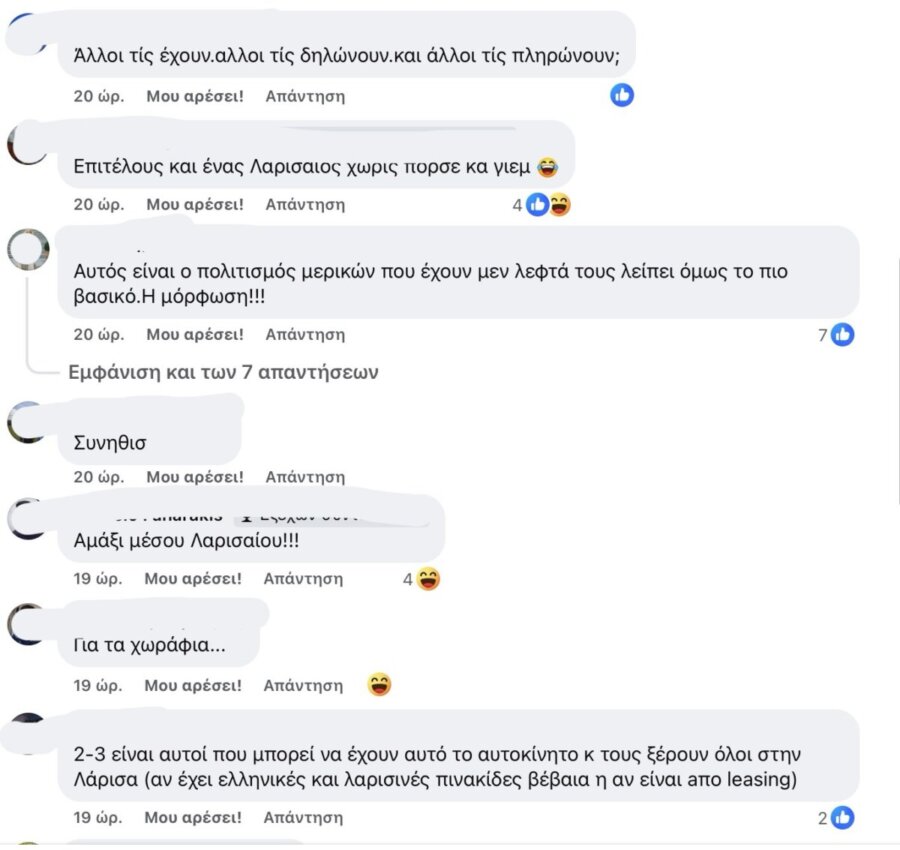
Task: Reply to Επιτέλους Λαρισαιος comment
Action: [x=305, y=204]
